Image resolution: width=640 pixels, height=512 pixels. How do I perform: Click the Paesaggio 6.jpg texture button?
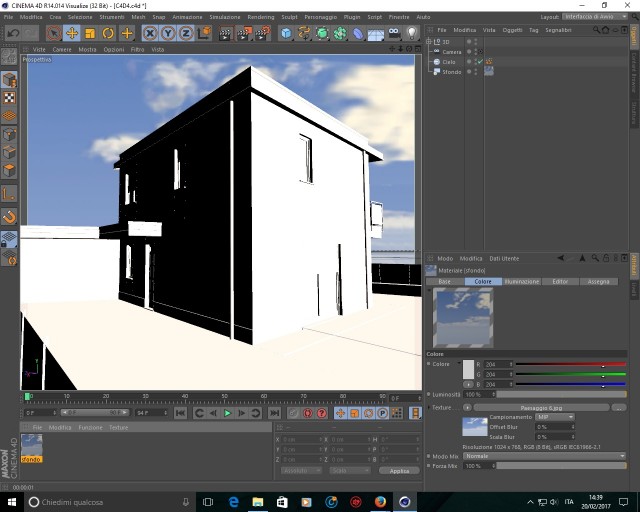coord(541,407)
